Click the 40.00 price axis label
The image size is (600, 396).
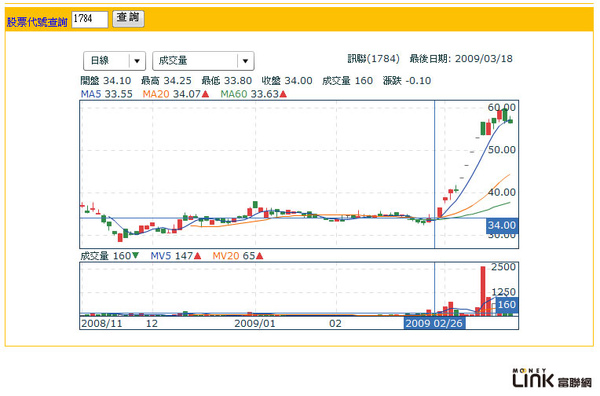(502, 192)
